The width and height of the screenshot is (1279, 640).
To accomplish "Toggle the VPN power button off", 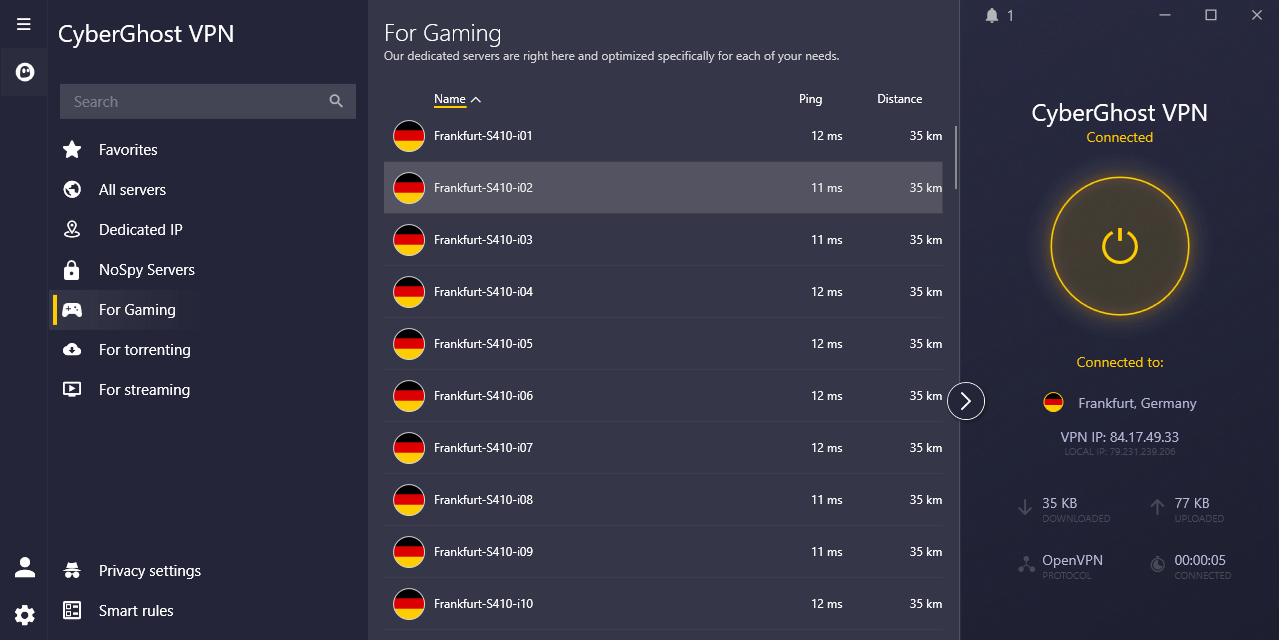I will [x=1119, y=245].
